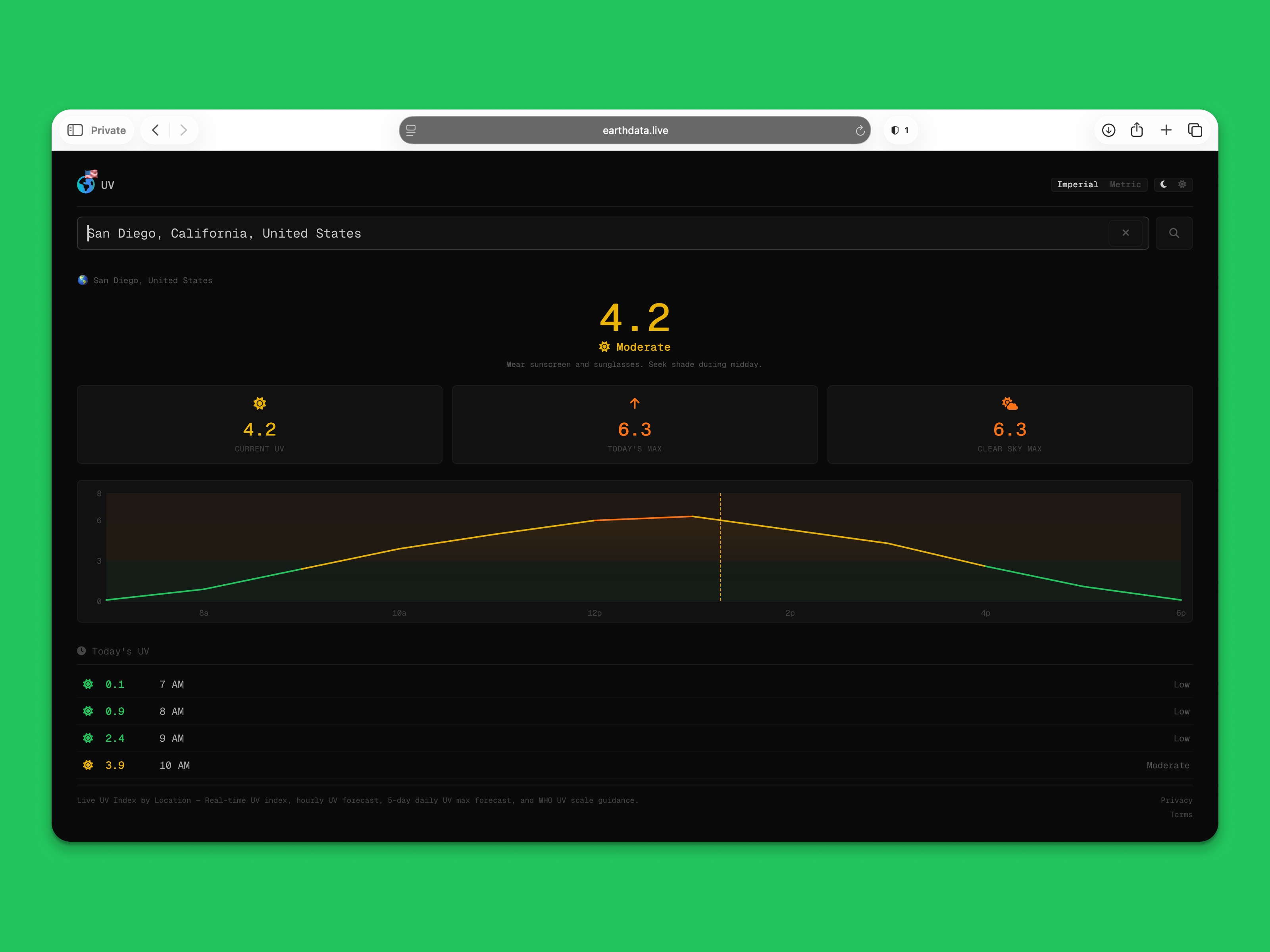Open the privacy shield report
Image resolution: width=1270 pixels, height=952 pixels.
899,130
